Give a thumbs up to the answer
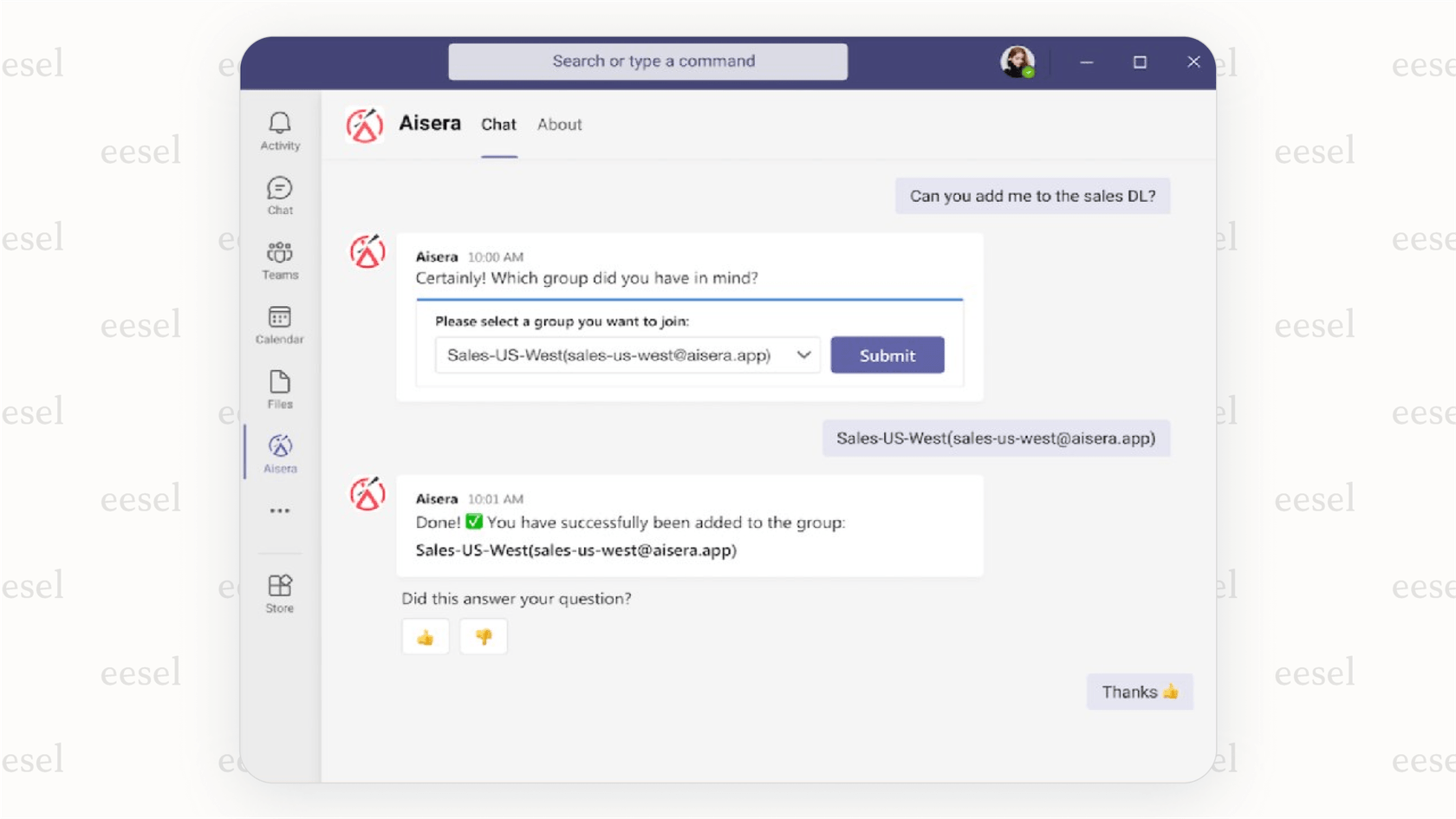 coord(425,636)
